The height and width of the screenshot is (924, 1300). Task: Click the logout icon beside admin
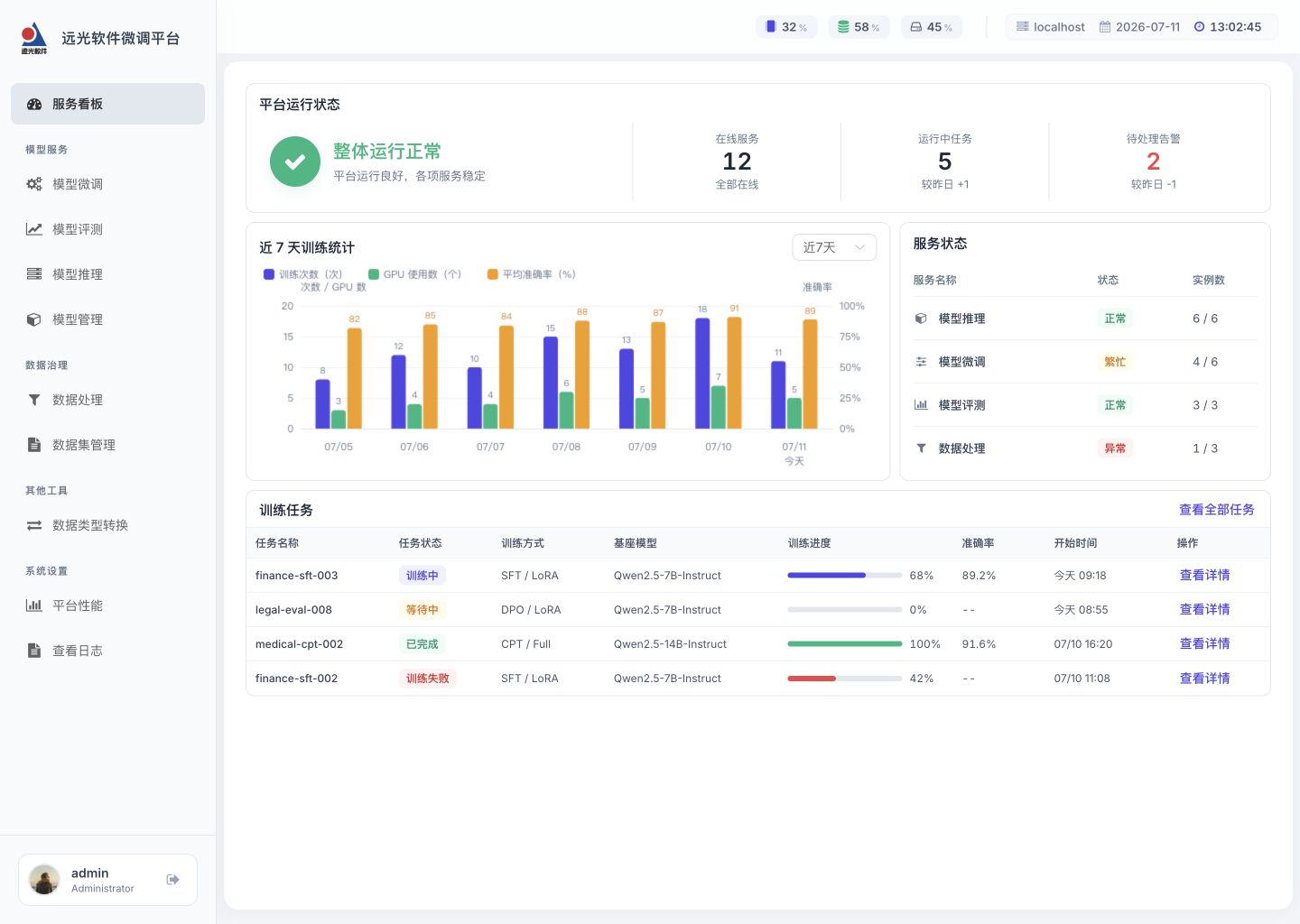(x=172, y=879)
